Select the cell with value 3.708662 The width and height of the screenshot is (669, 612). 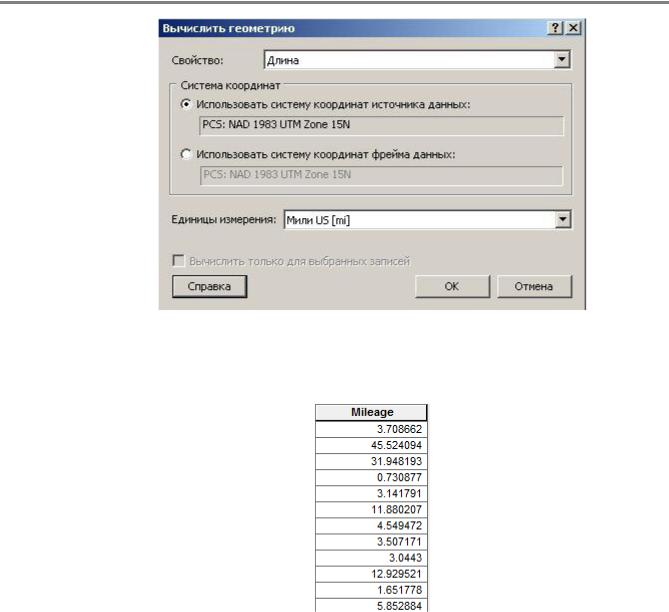pos(371,429)
